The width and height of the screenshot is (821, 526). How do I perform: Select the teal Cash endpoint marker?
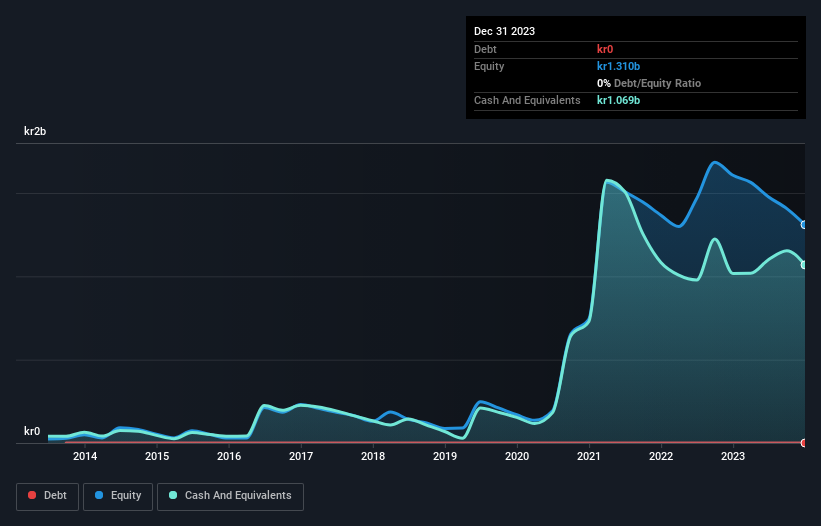804,265
